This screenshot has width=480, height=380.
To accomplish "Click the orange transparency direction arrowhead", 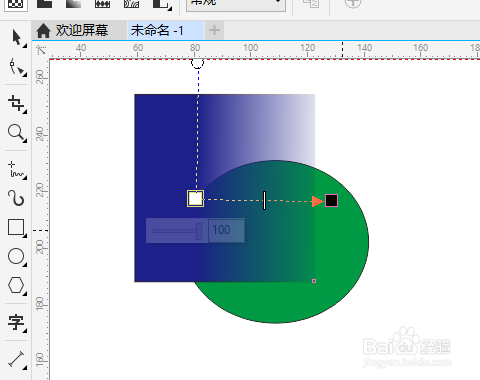I will coord(318,201).
